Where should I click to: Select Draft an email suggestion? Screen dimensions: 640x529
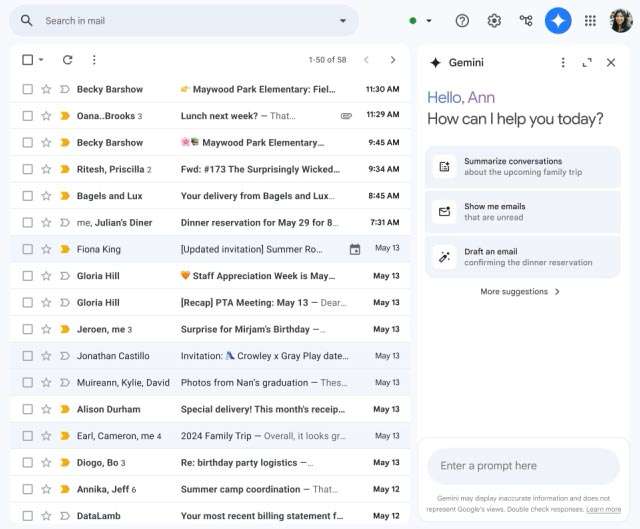tap(523, 257)
